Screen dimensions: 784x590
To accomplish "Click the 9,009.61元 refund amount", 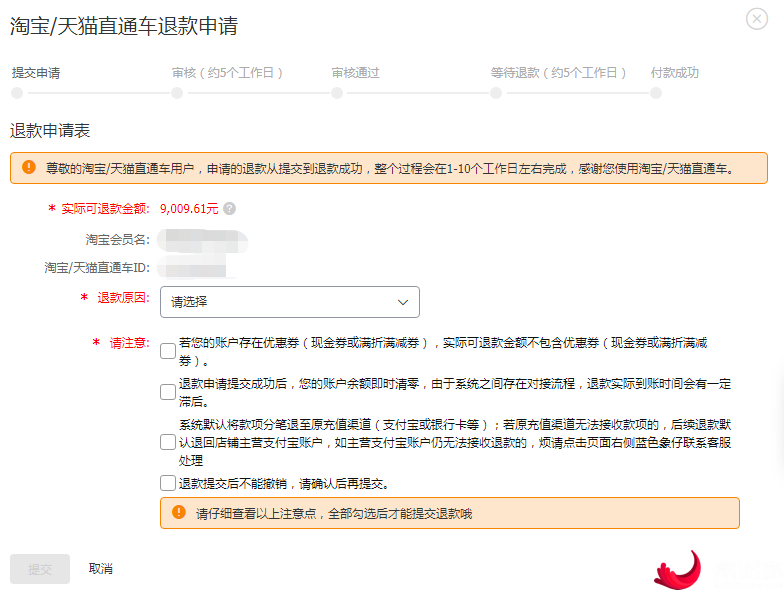I will point(189,209).
